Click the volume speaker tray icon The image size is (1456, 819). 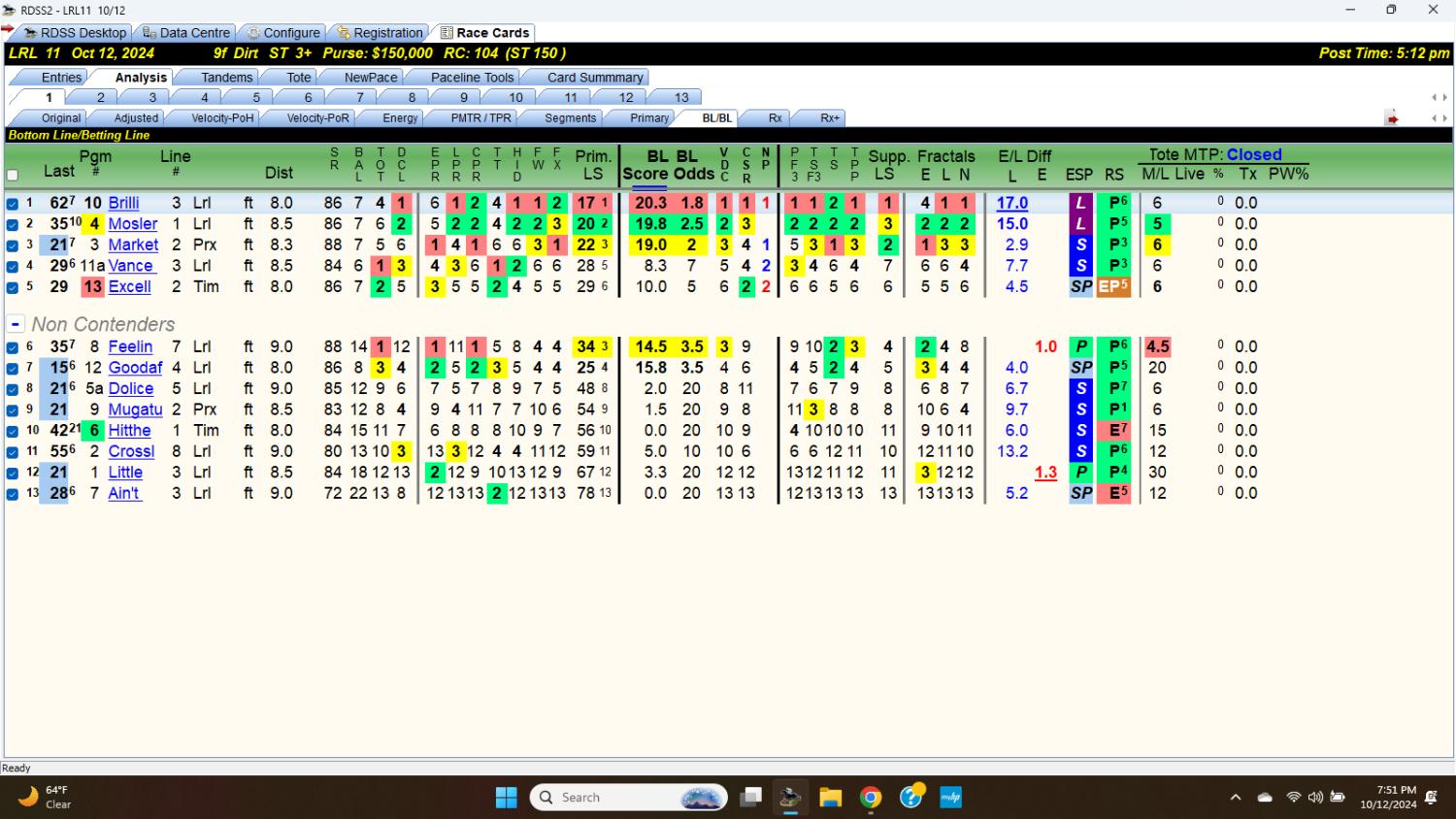coord(1315,798)
